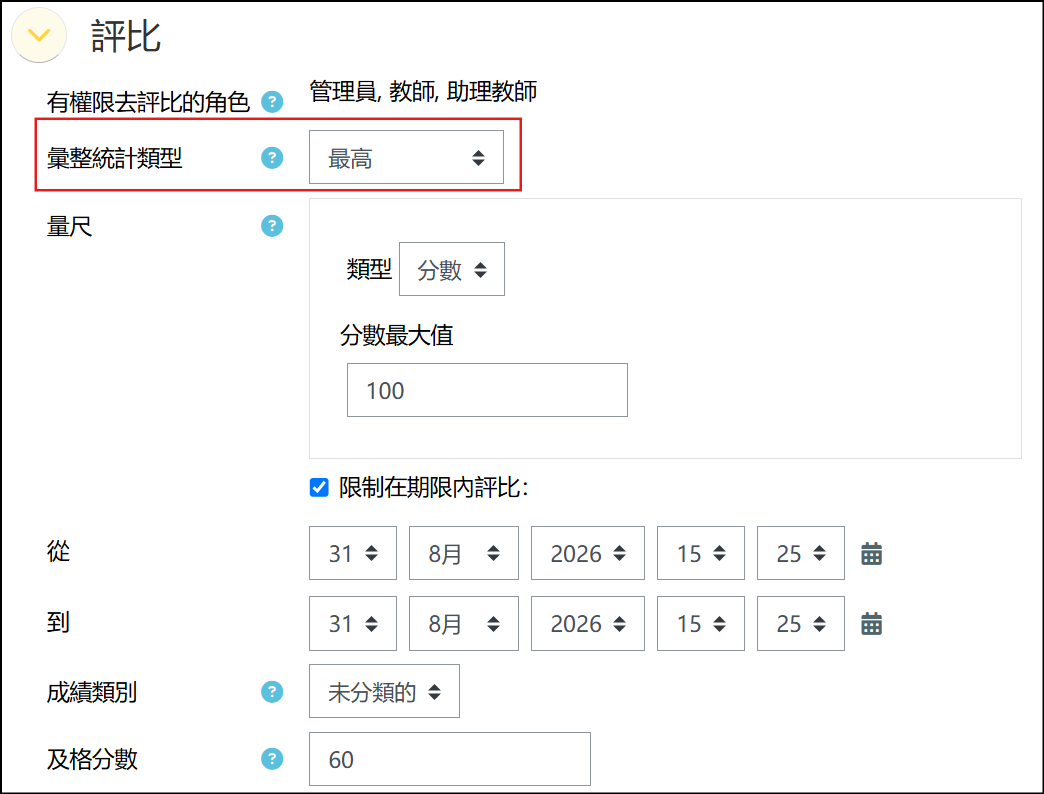Open help icon beside 量尺
This screenshot has width=1044, height=794.
pyautogui.click(x=272, y=226)
